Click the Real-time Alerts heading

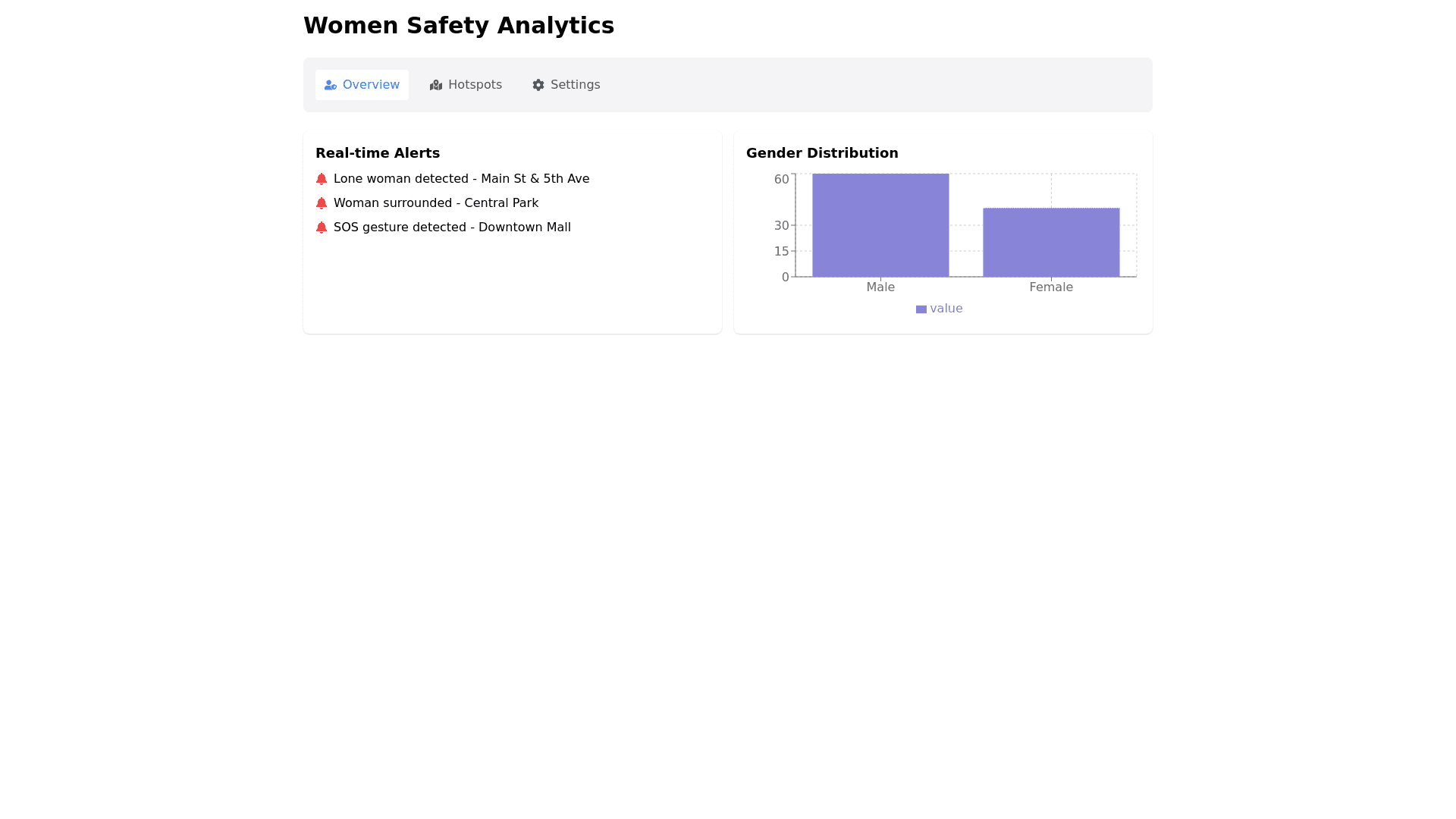point(378,153)
